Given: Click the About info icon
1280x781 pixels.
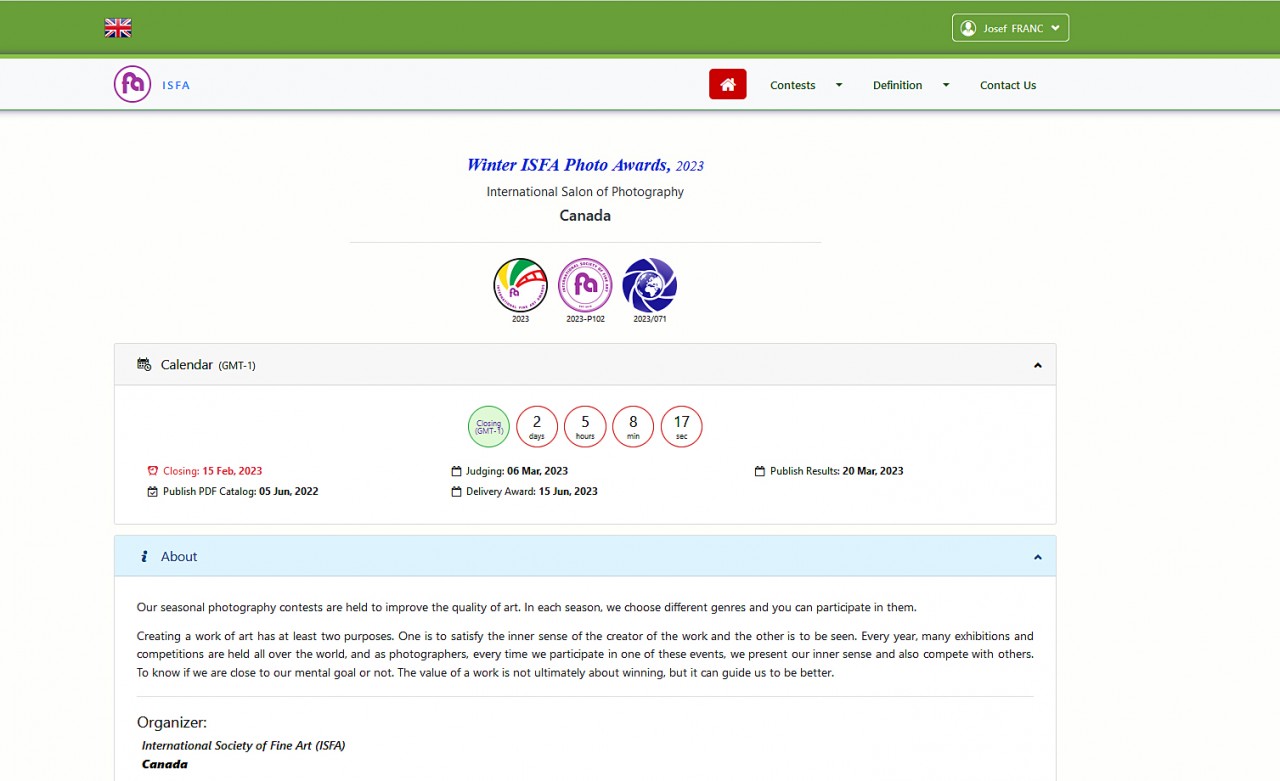Looking at the screenshot, I should 144,556.
